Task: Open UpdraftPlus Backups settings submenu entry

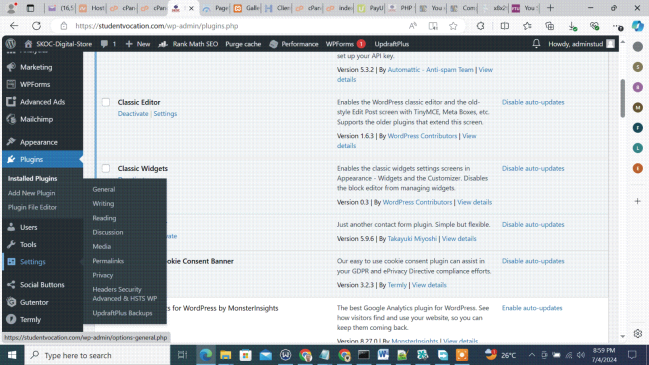Action: click(x=122, y=313)
